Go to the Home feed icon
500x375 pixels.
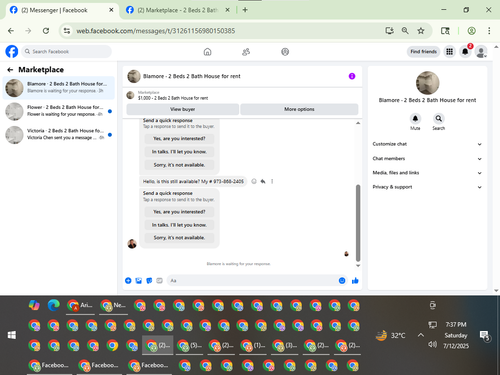207,52
